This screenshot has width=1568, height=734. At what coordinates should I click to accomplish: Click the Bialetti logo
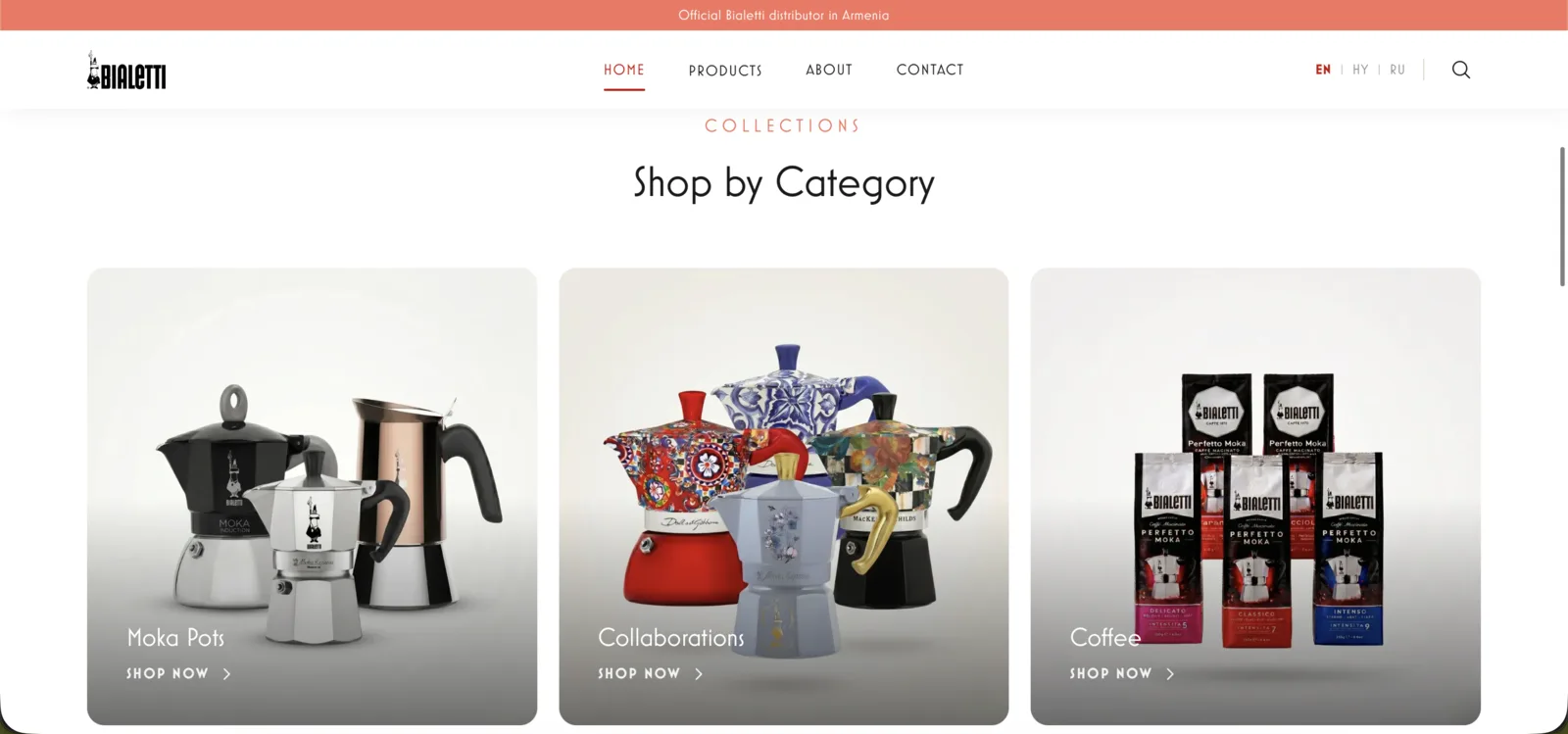pos(126,71)
